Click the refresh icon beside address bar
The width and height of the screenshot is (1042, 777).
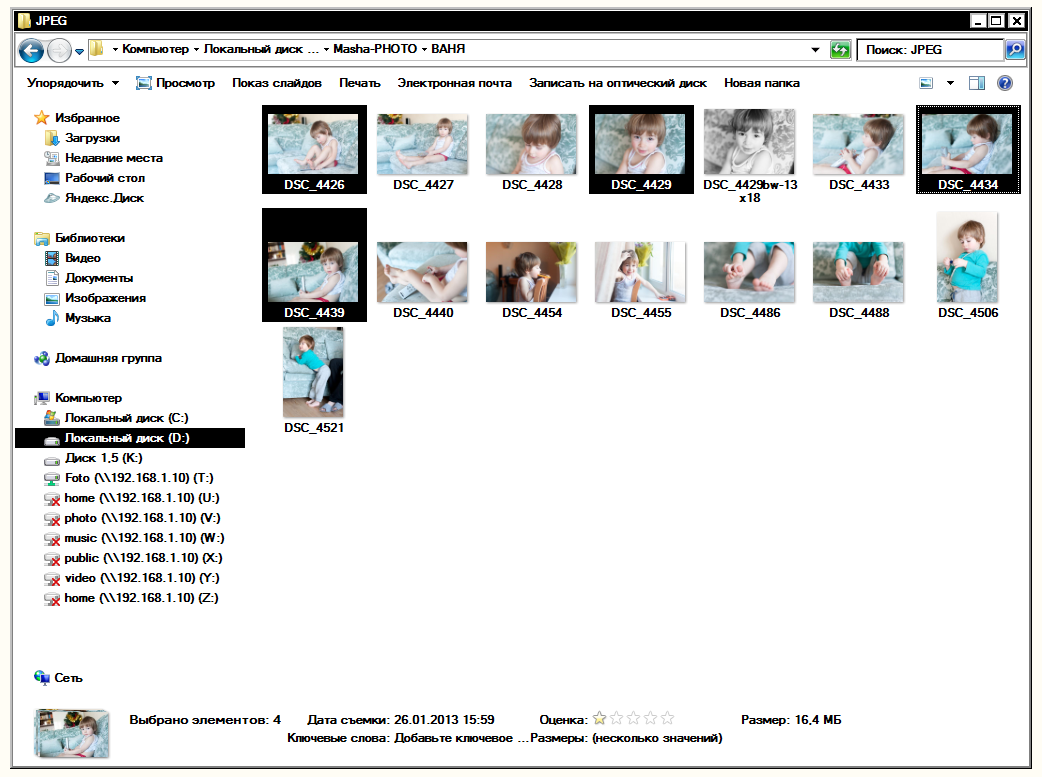[840, 50]
